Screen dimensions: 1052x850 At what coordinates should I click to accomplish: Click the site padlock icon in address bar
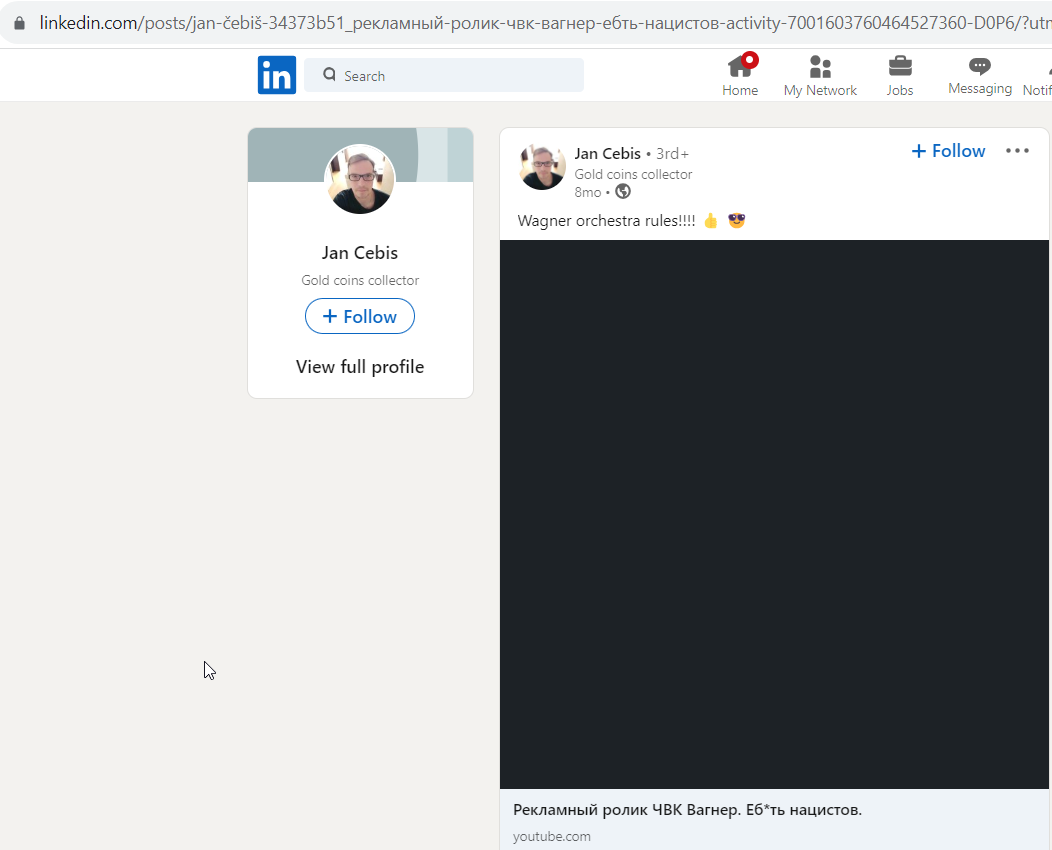pyautogui.click(x=19, y=23)
